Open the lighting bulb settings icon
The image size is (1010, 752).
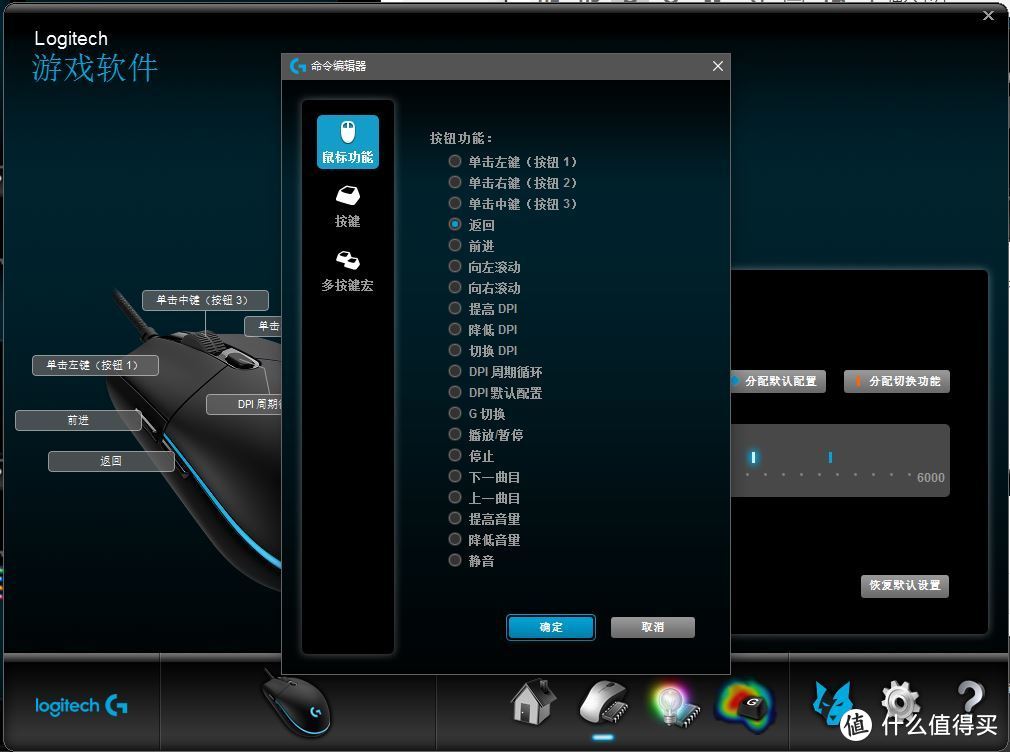click(x=674, y=706)
